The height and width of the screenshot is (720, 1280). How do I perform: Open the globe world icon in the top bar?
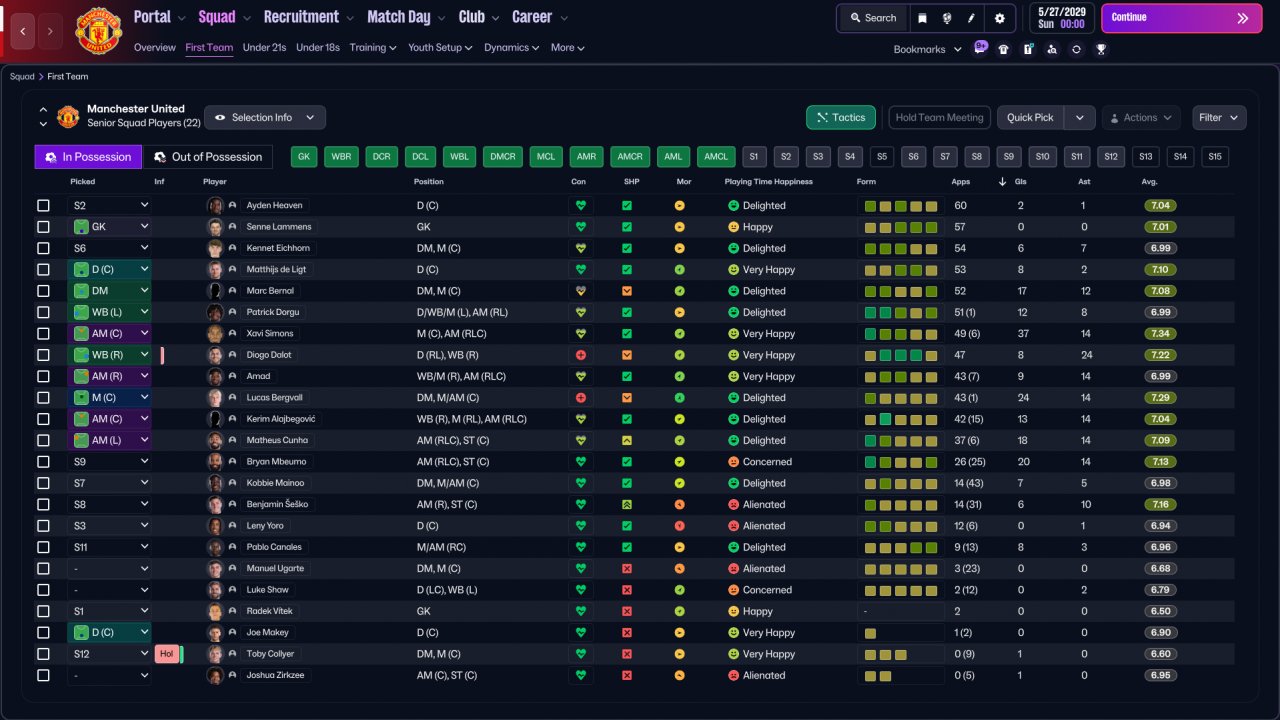pyautogui.click(x=947, y=18)
